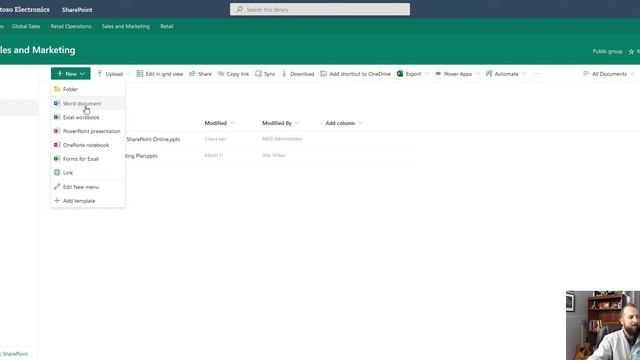The width and height of the screenshot is (640, 360).
Task: Click the Upload arrow icon
Action: click(x=100, y=73)
